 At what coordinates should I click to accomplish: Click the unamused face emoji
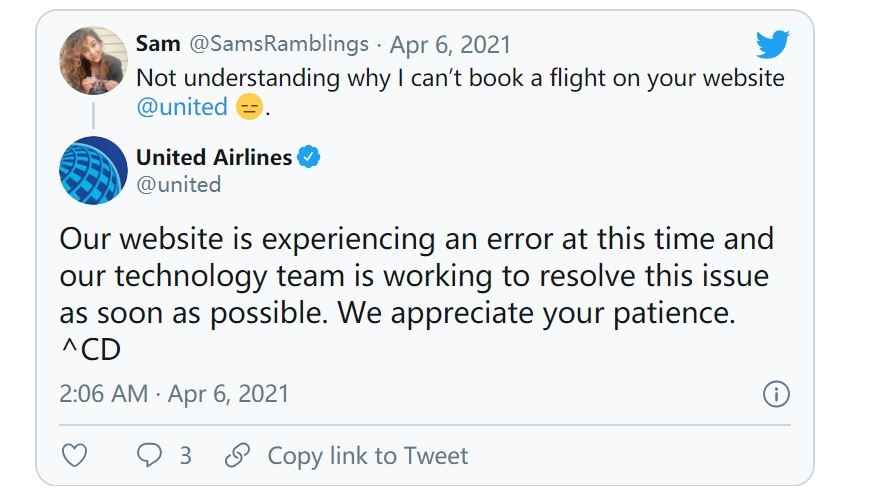pyautogui.click(x=249, y=107)
